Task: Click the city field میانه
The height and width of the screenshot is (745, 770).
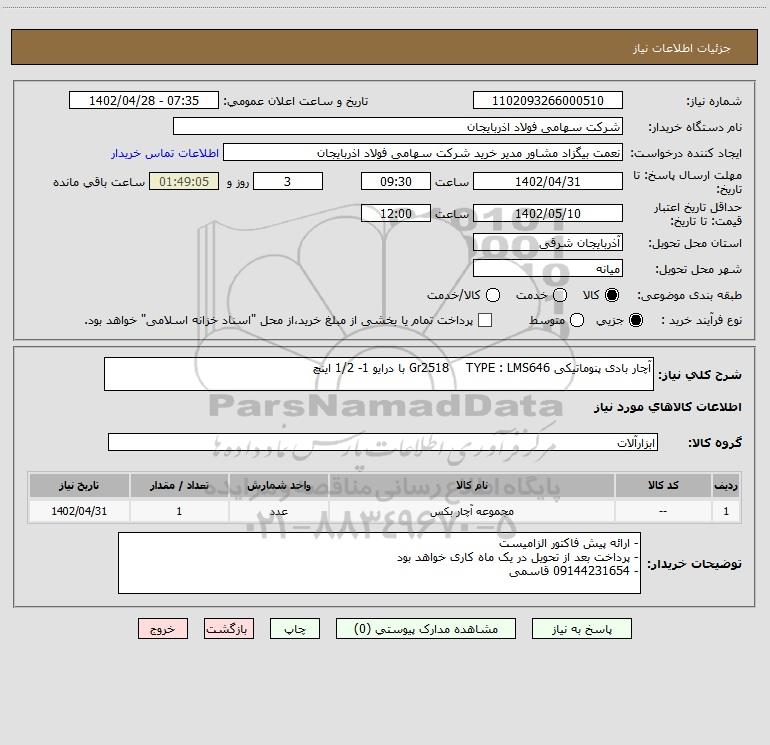Action: tap(548, 269)
